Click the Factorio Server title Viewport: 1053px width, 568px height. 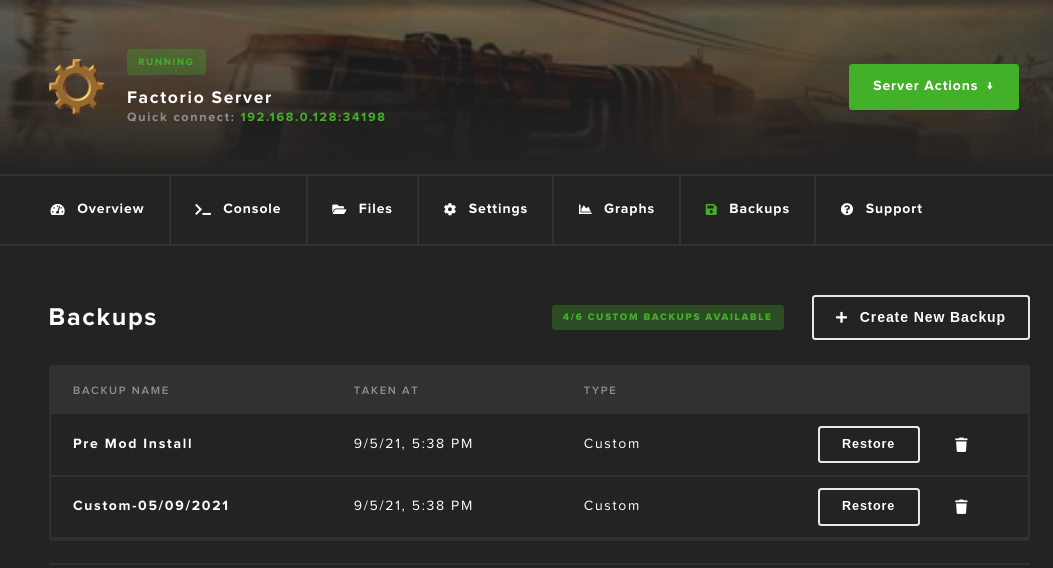click(199, 97)
